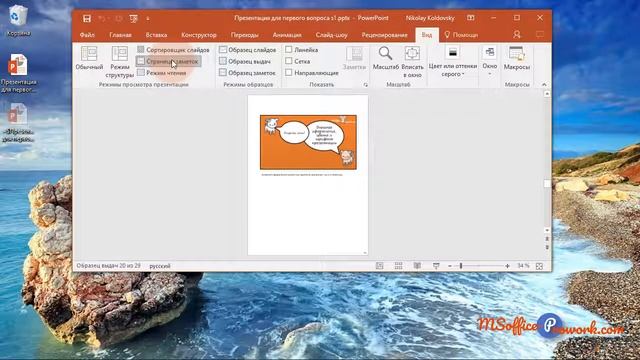Switch to the Рецензирование tab
This screenshot has height=360, width=640.
tap(384, 35)
